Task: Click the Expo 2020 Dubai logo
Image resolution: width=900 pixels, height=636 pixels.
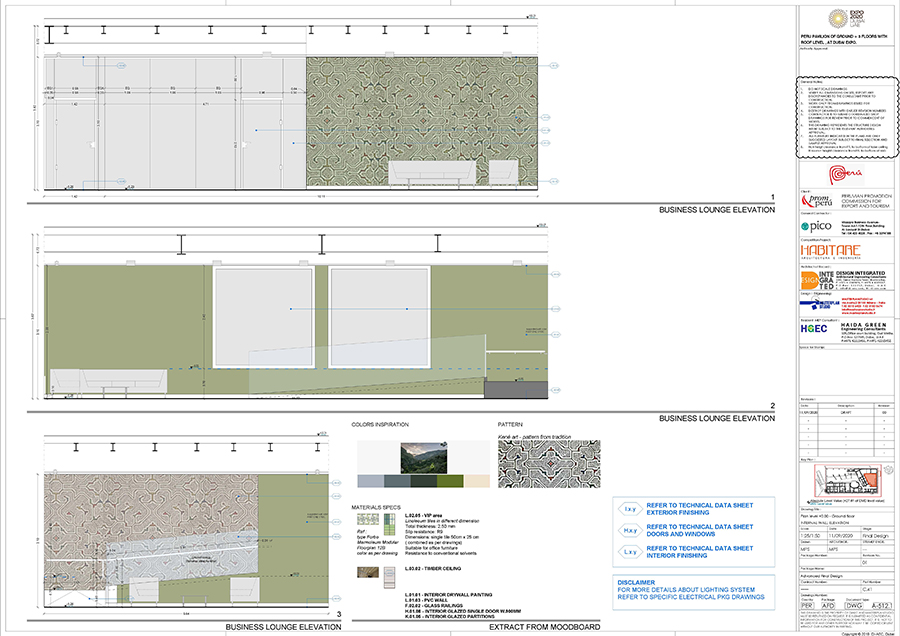Action: (846, 19)
